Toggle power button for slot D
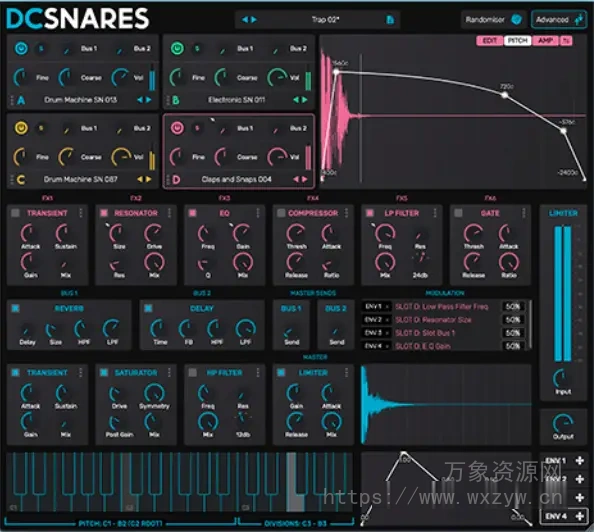 coord(177,128)
